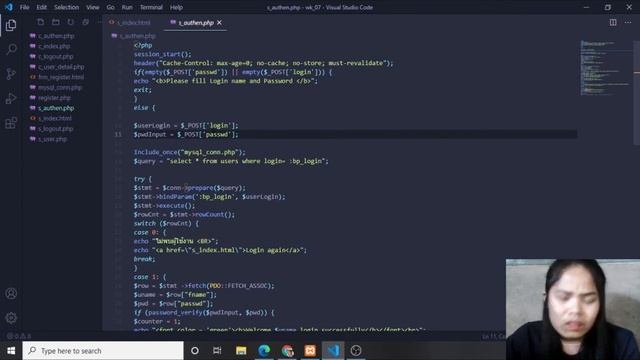Open editor More Actions ellipsis menu
Viewport: 640px width, 360px height.
click(x=628, y=22)
